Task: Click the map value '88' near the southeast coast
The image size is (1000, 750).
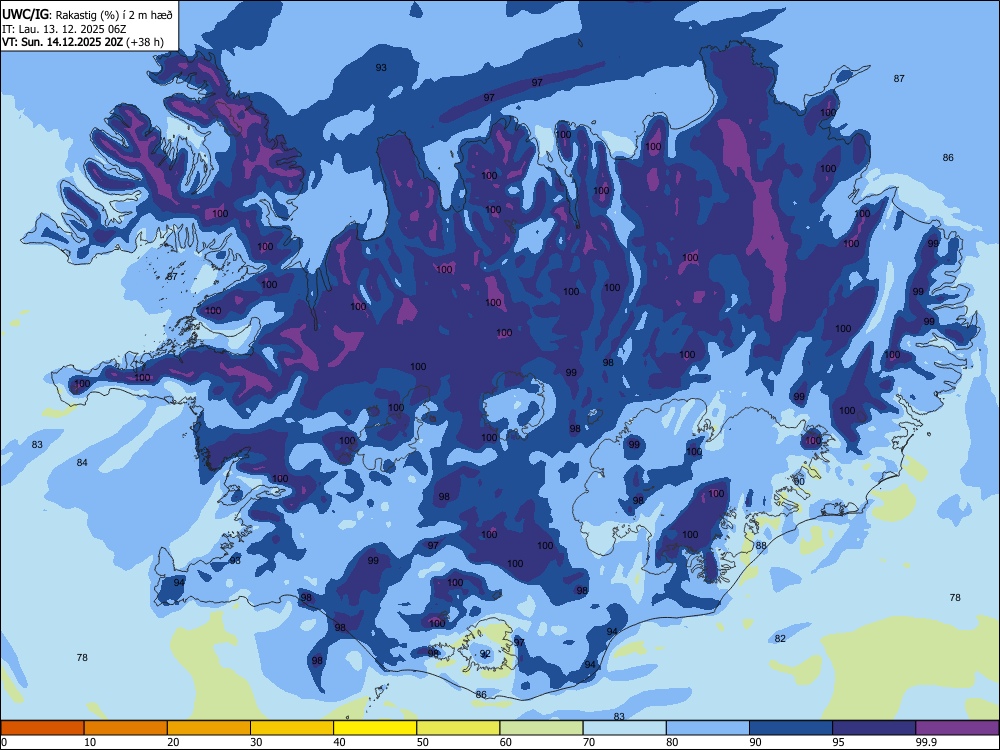Action: pyautogui.click(x=761, y=545)
